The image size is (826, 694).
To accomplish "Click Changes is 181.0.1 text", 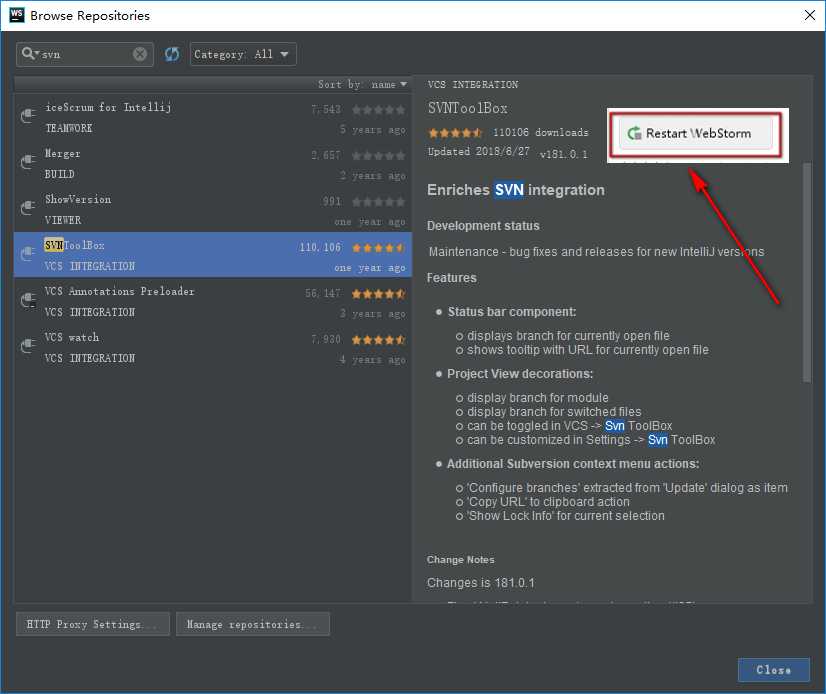I will point(480,583).
